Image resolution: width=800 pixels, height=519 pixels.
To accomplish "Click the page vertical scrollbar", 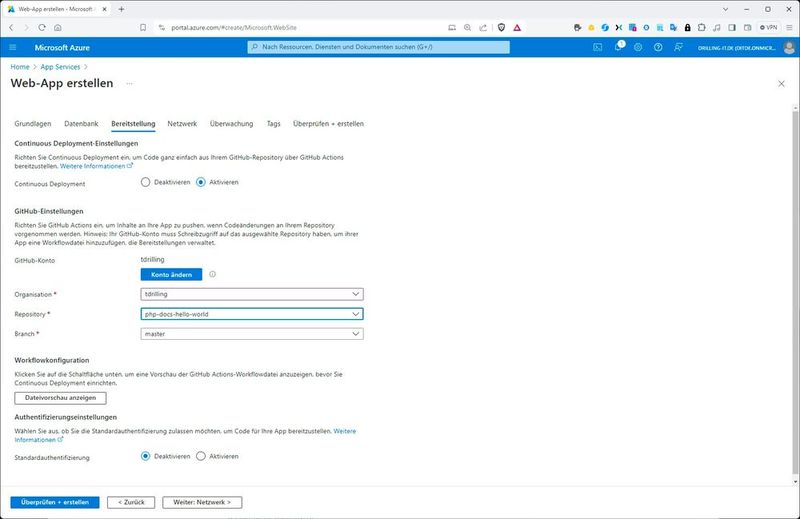I will coord(795,294).
